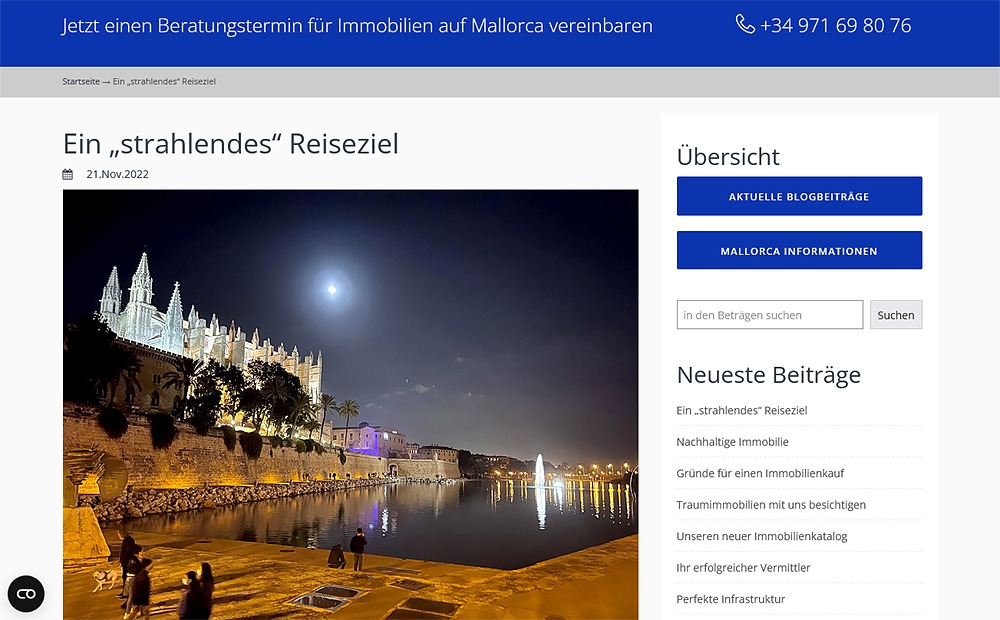This screenshot has width=1000, height=620.
Task: Click the current page breadcrumb item
Action: coord(165,82)
